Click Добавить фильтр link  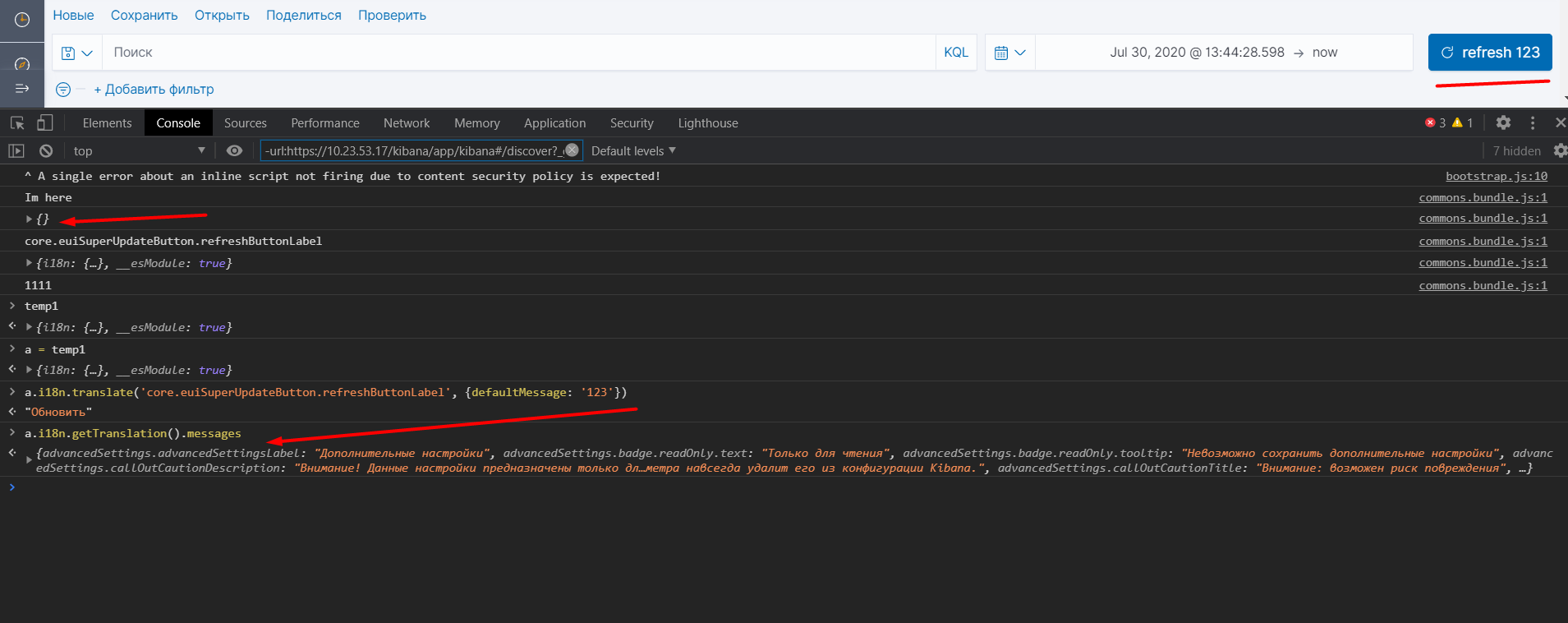[154, 89]
